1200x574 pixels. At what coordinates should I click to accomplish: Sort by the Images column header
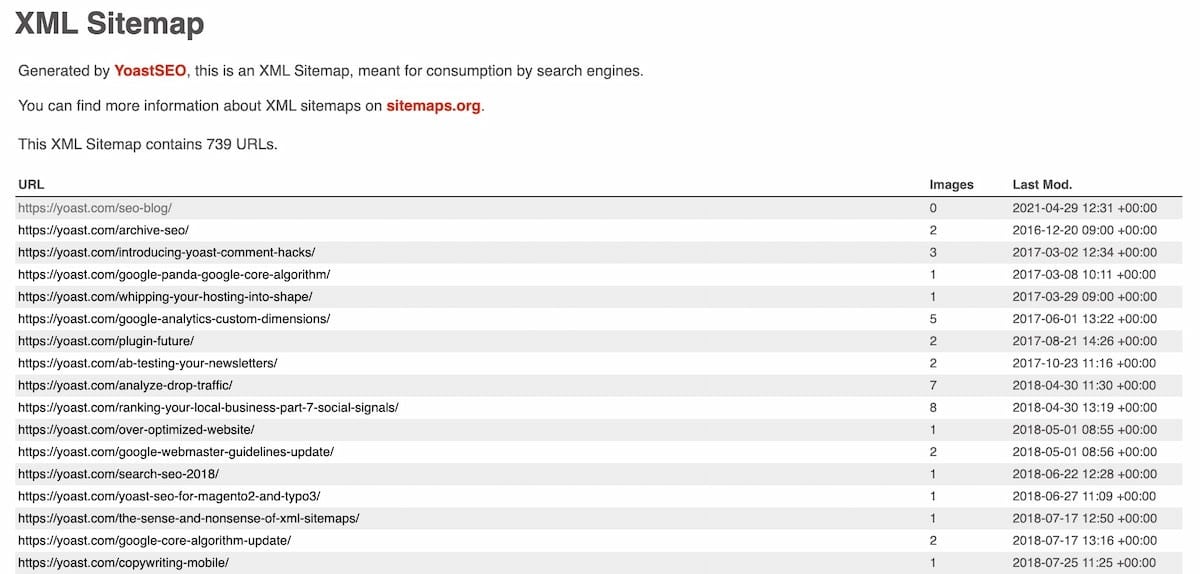coord(951,185)
